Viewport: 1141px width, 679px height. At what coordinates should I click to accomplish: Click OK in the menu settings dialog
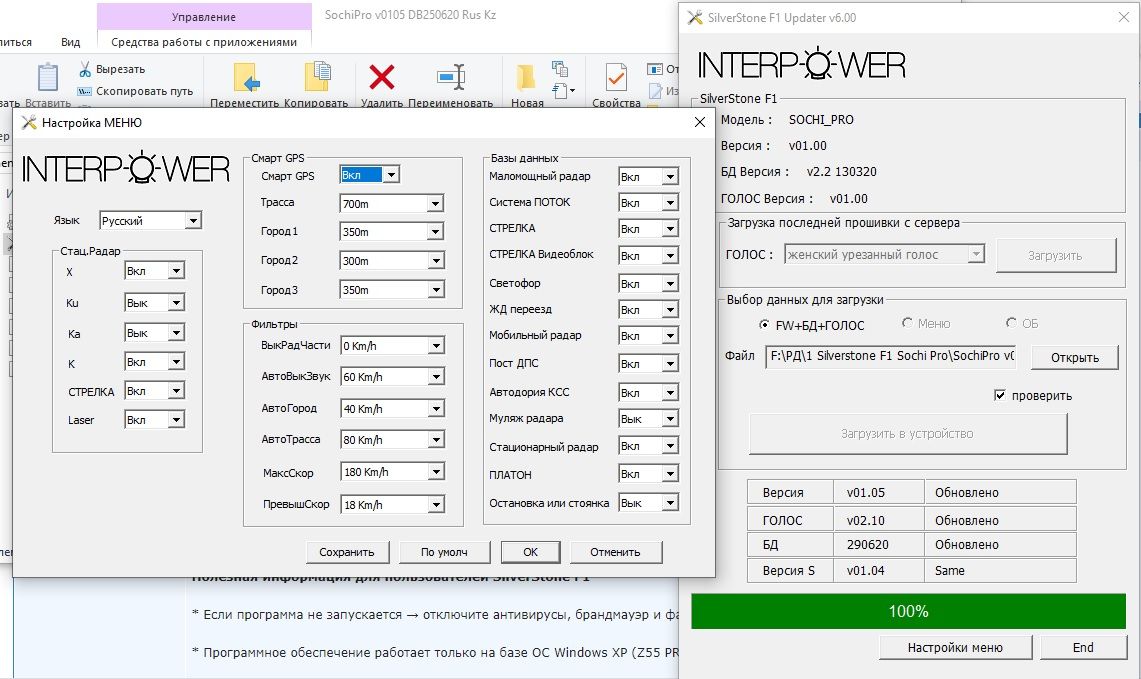coord(530,552)
